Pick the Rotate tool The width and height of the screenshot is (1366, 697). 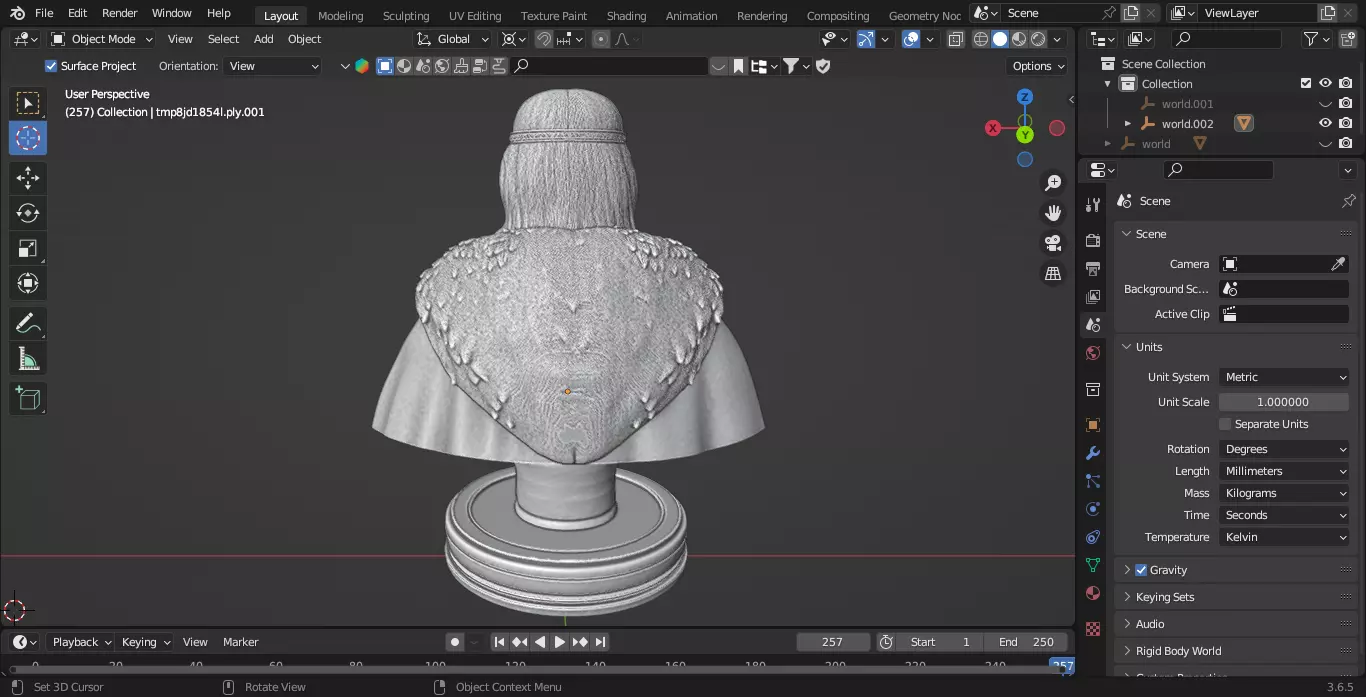[x=28, y=213]
